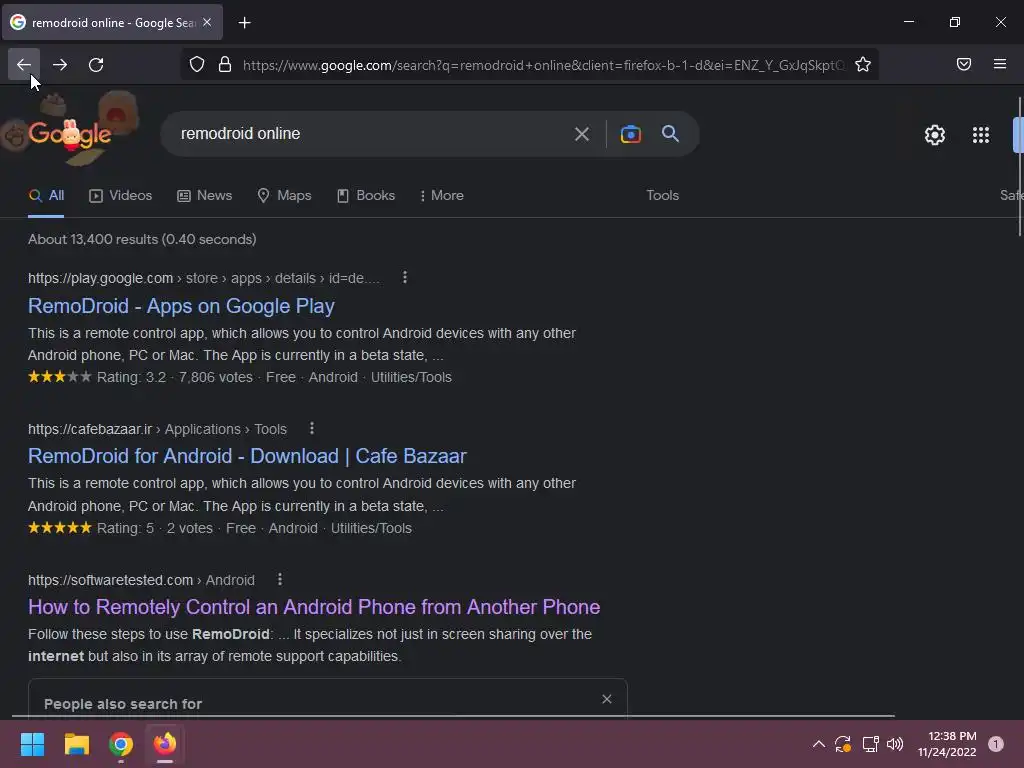Click the play.google.com breadcrumb URL
The image size is (1024, 768).
tap(204, 278)
